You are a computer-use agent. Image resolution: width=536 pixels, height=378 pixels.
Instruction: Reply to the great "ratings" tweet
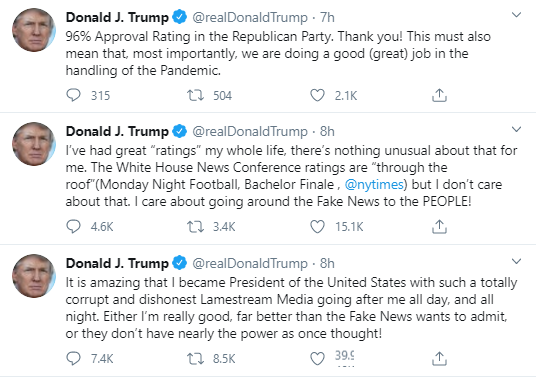point(73,227)
